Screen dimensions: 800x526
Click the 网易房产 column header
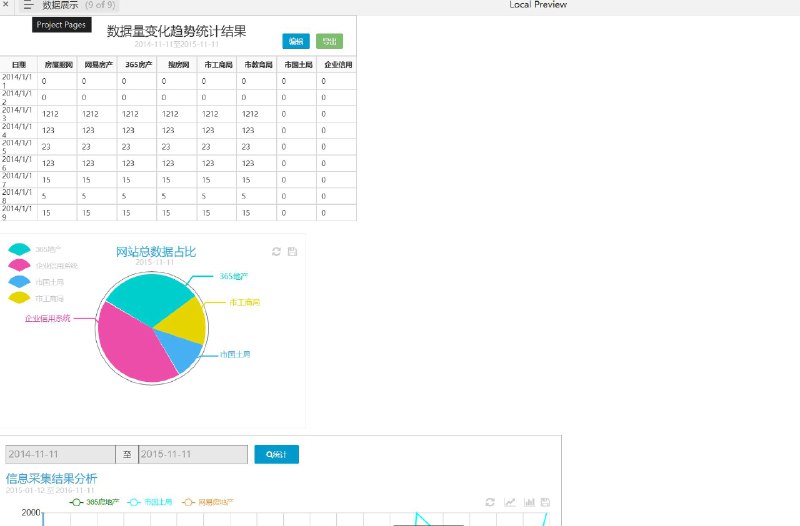98,65
